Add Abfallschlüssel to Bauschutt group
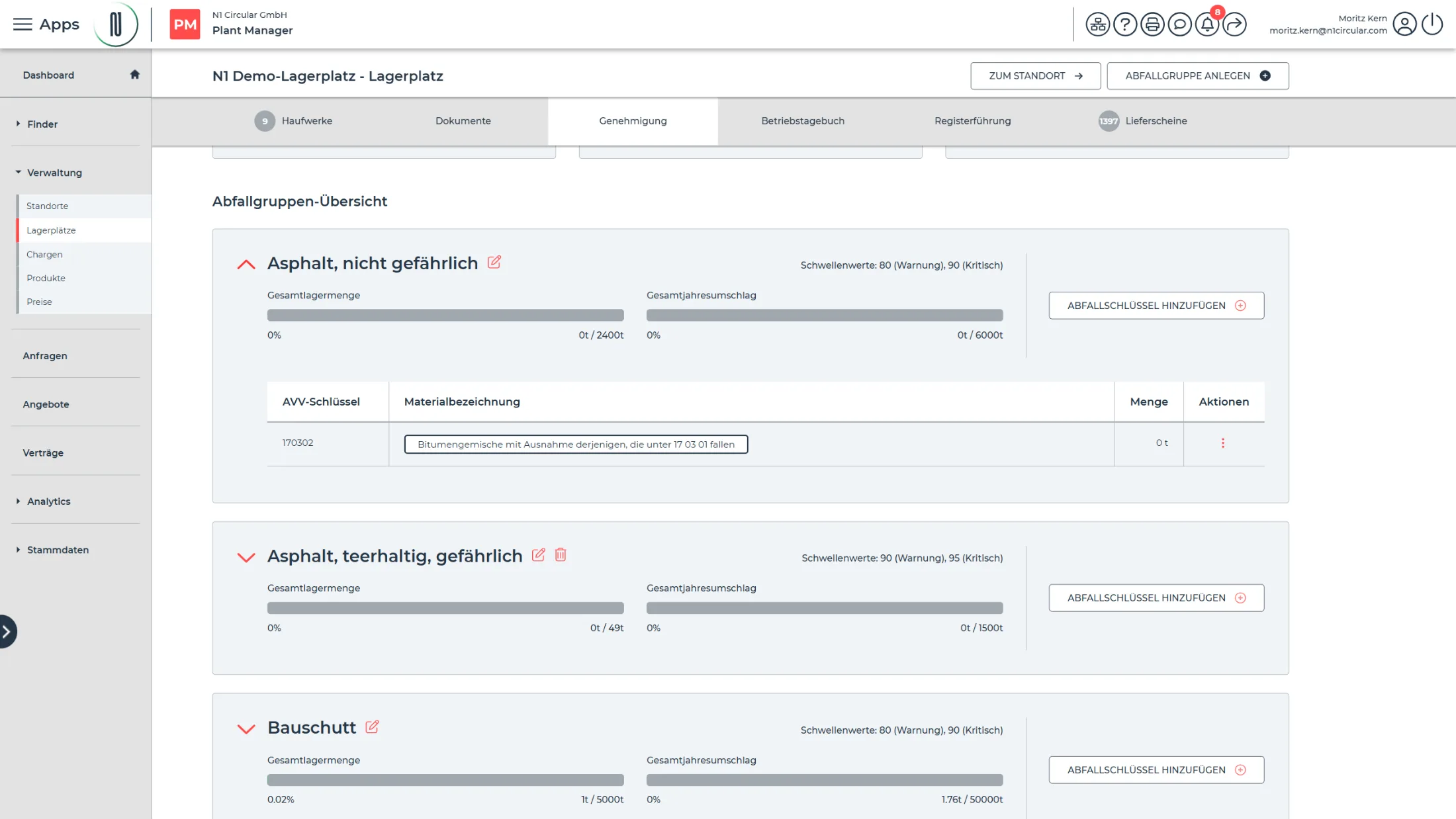The image size is (1456, 819). pyautogui.click(x=1156, y=770)
